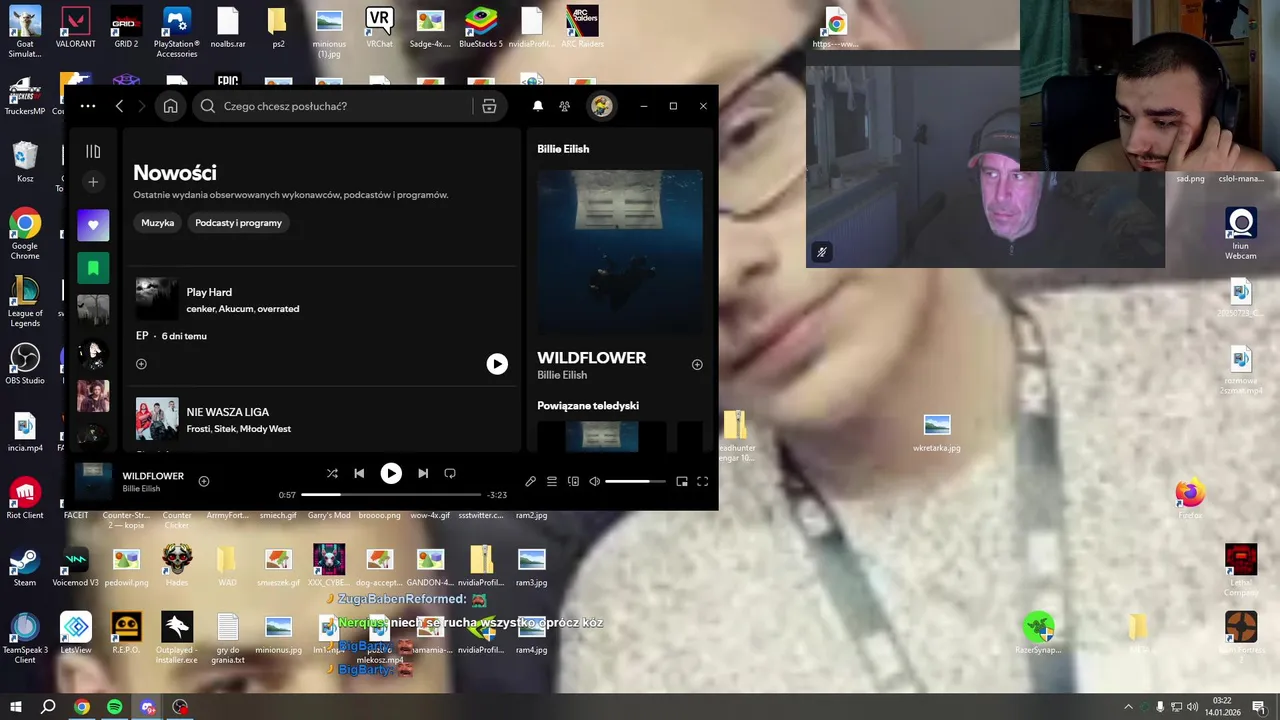Open Windows notification center
1280x720 pixels.
click(x=1259, y=707)
